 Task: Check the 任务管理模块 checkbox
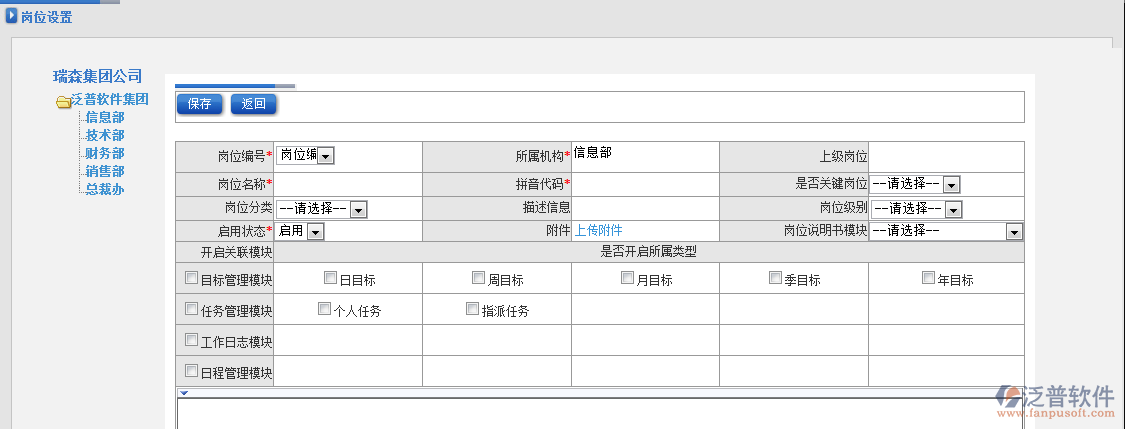192,309
